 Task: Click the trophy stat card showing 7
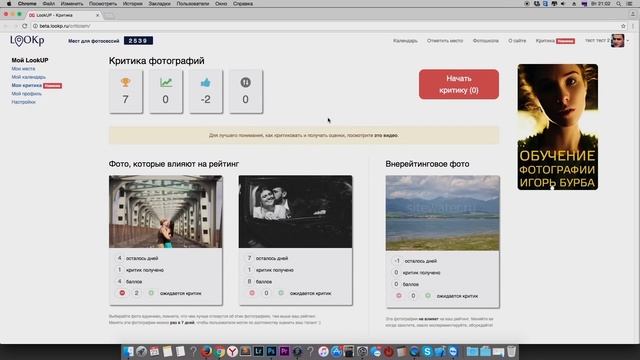pos(126,91)
